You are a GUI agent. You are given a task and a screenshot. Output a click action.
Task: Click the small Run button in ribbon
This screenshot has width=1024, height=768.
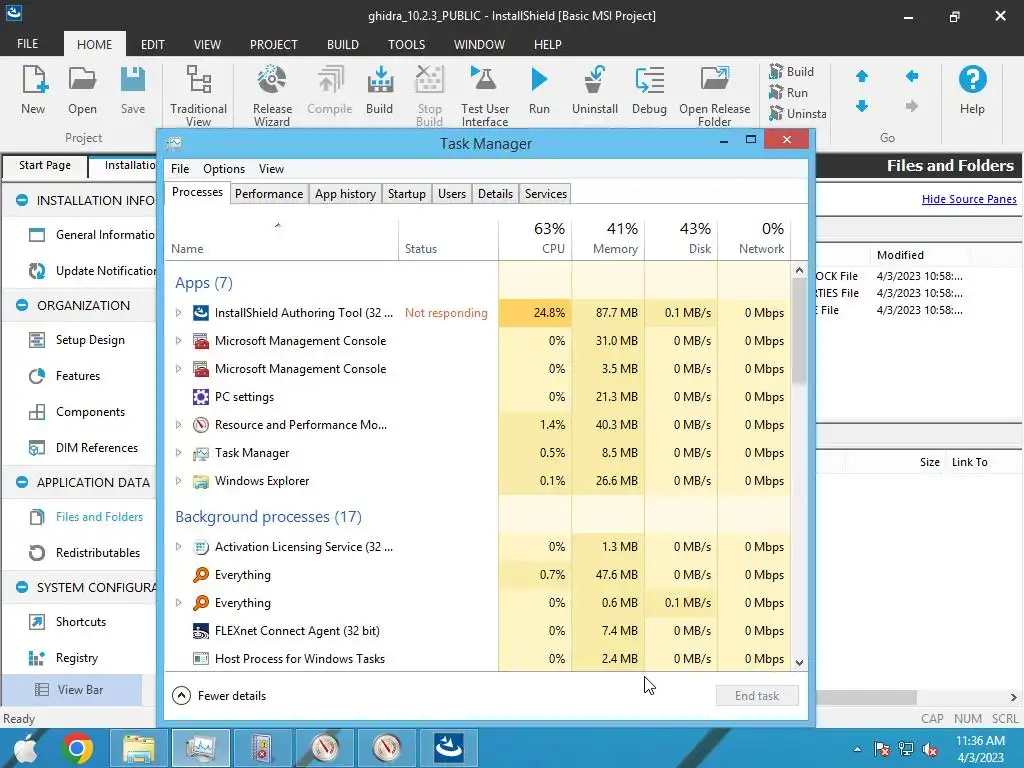[x=789, y=93]
